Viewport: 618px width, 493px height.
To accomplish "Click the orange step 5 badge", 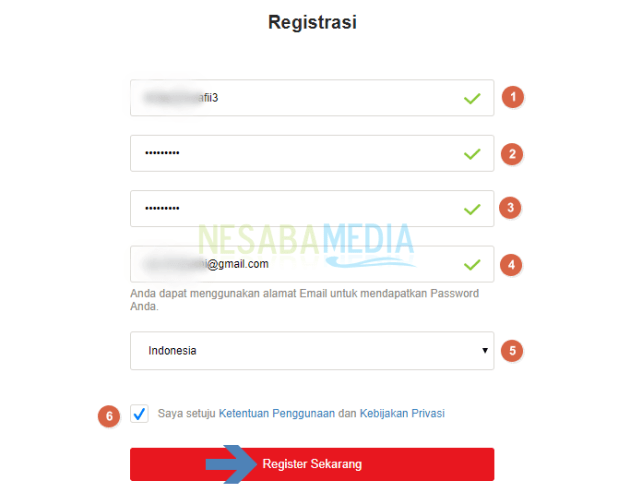I will tap(512, 351).
